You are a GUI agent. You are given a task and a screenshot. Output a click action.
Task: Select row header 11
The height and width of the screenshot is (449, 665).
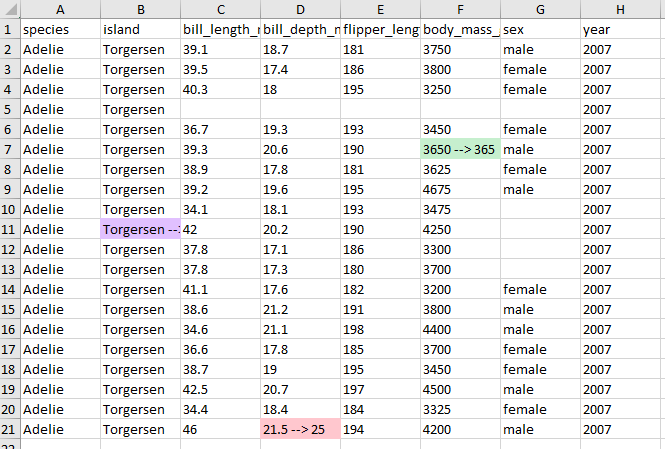(x=9, y=229)
